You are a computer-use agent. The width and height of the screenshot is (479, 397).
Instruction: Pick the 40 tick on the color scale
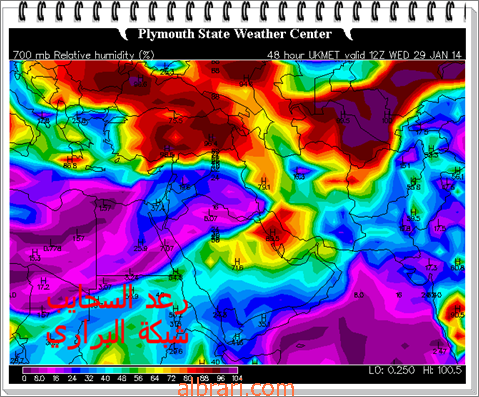(x=105, y=378)
